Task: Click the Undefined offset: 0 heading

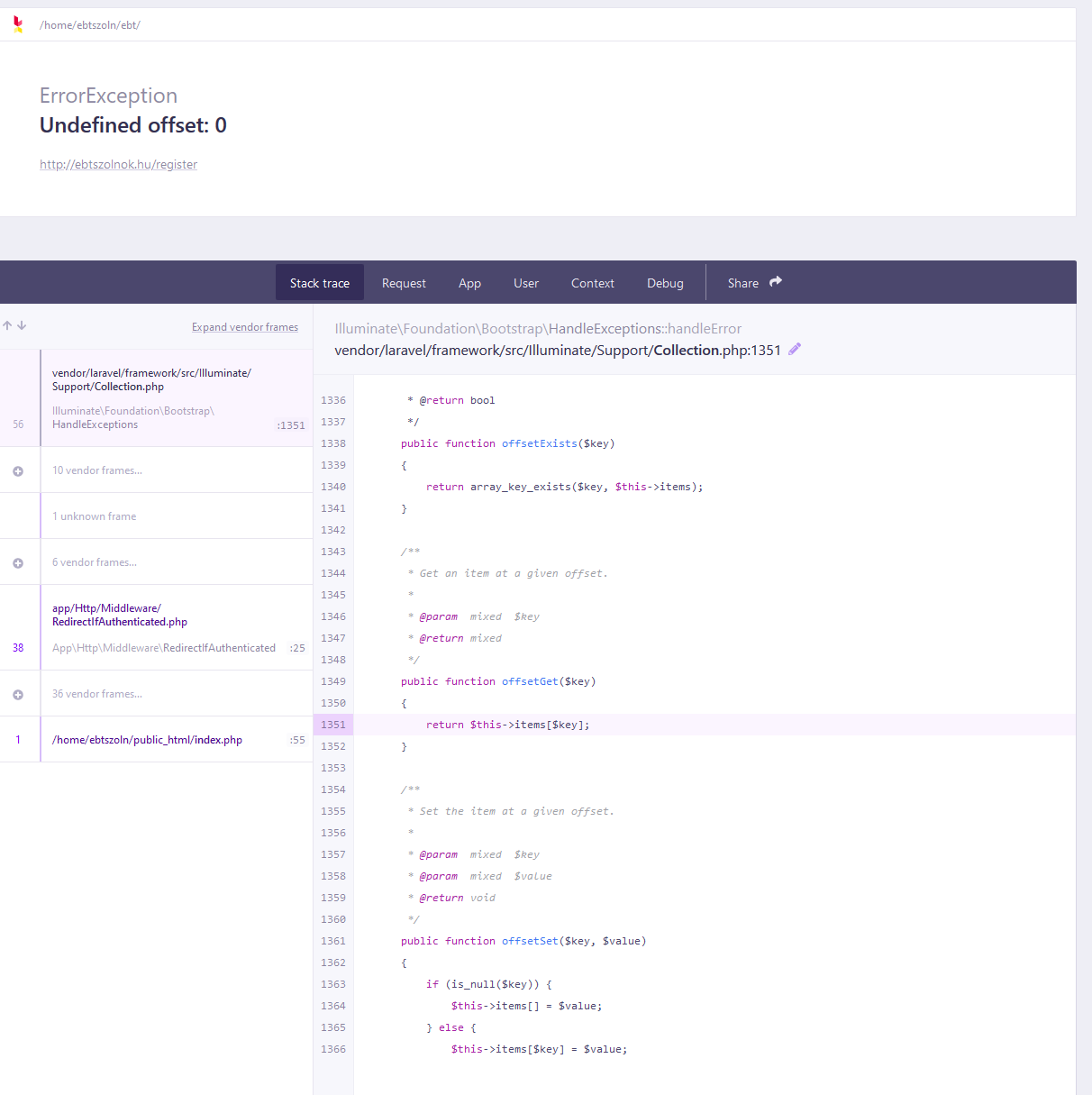Action: [x=133, y=125]
